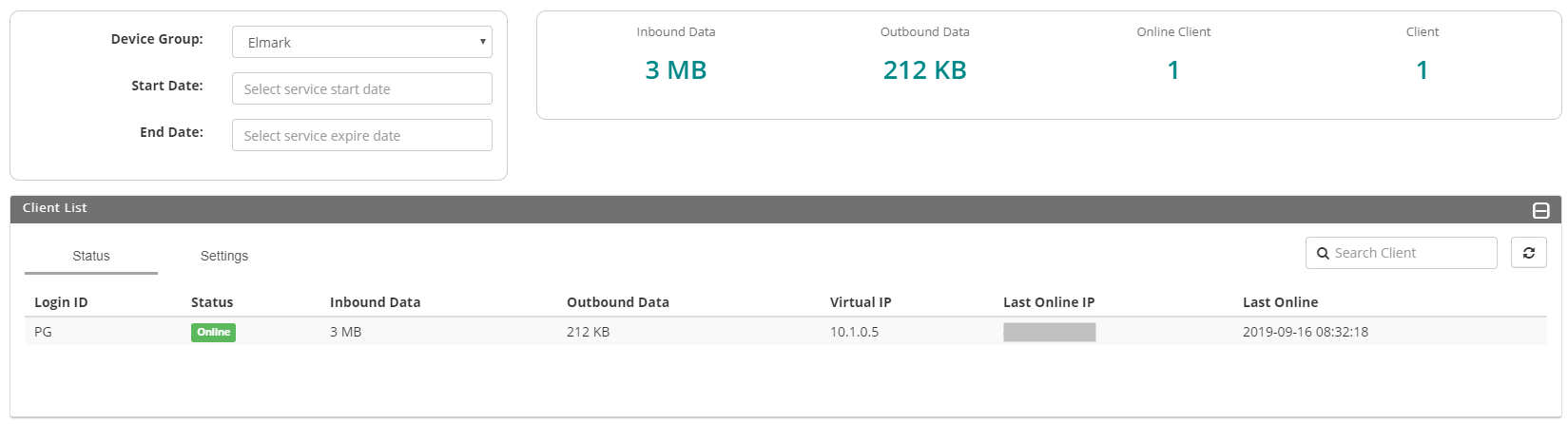Click the Inbound Data column header
1568x424 pixels.
[x=375, y=302]
